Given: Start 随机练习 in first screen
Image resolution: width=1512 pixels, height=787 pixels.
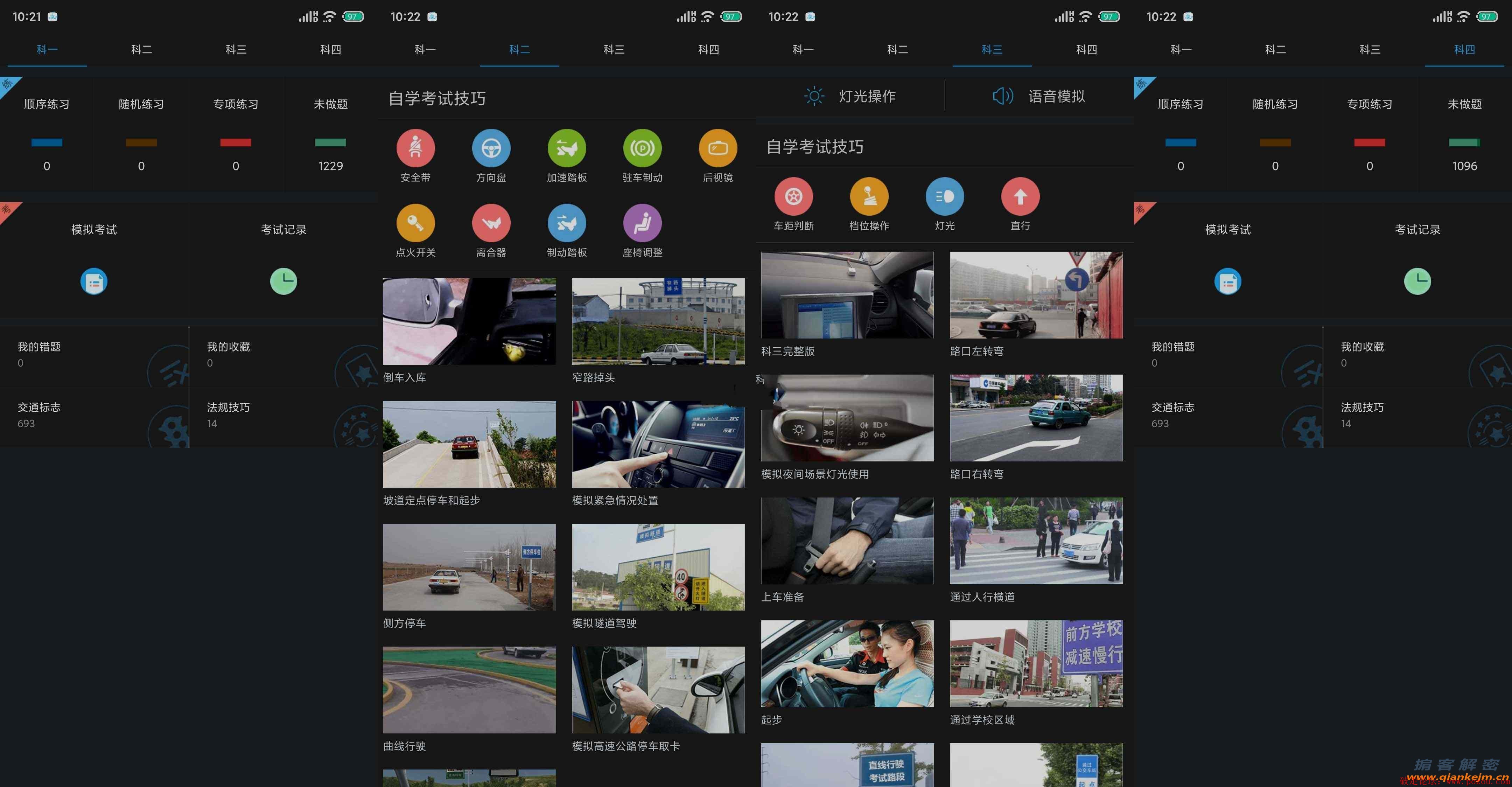Looking at the screenshot, I should pyautogui.click(x=141, y=134).
